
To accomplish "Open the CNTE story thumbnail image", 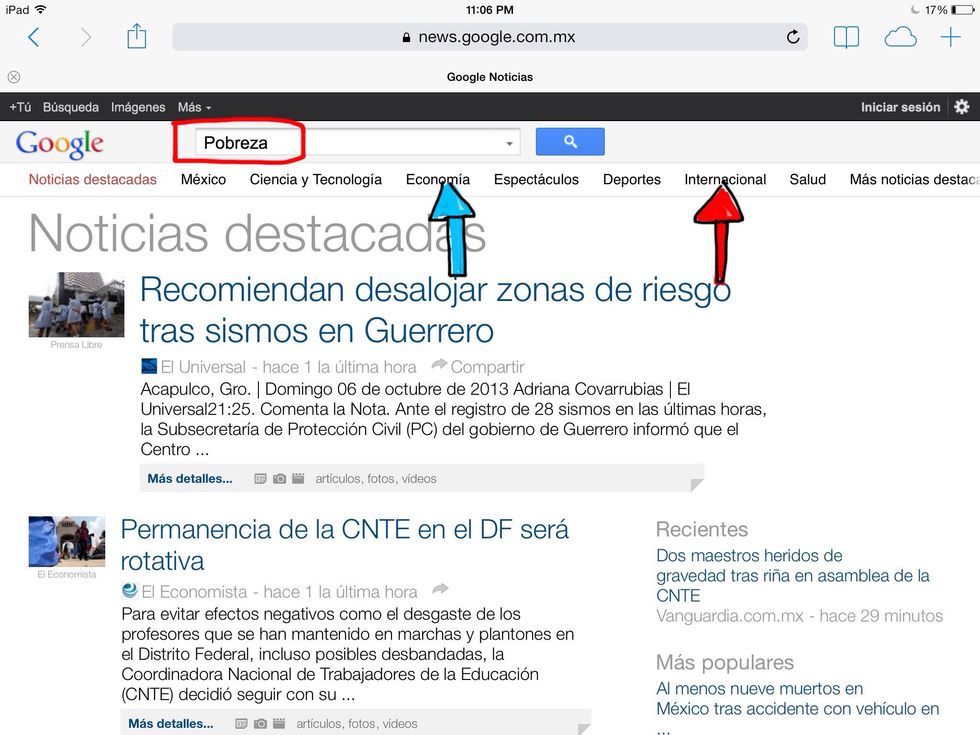I will [67, 541].
